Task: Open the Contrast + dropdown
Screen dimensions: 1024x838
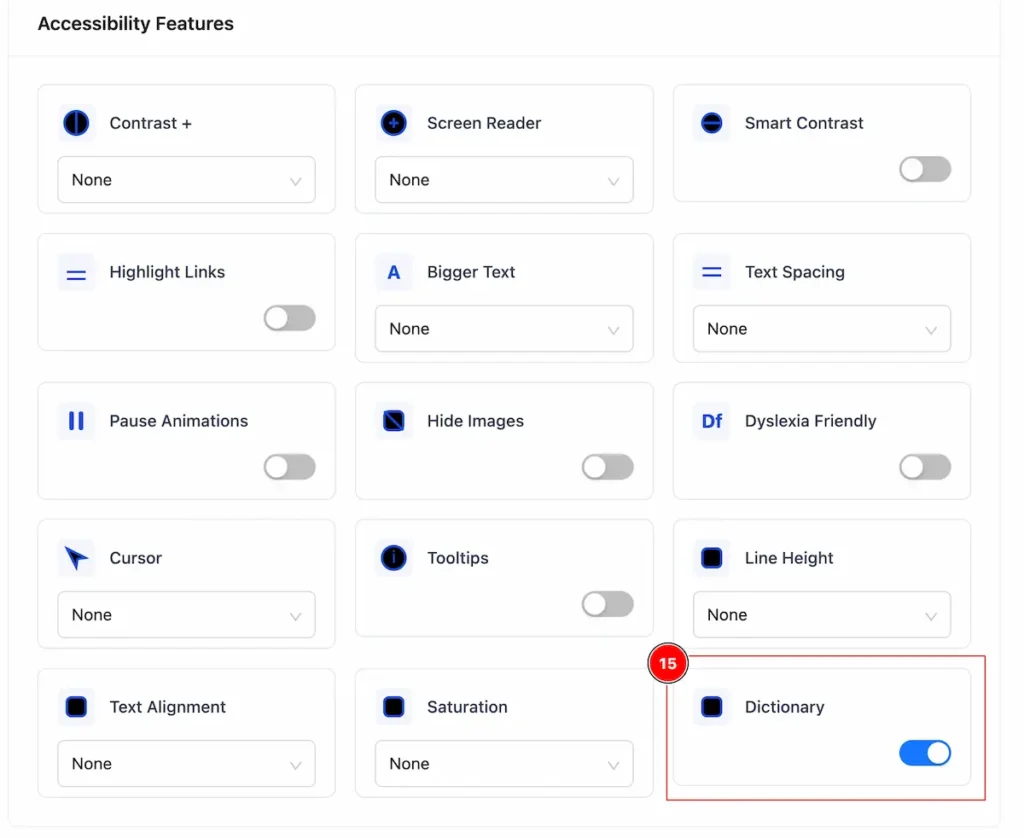Action: pos(186,180)
